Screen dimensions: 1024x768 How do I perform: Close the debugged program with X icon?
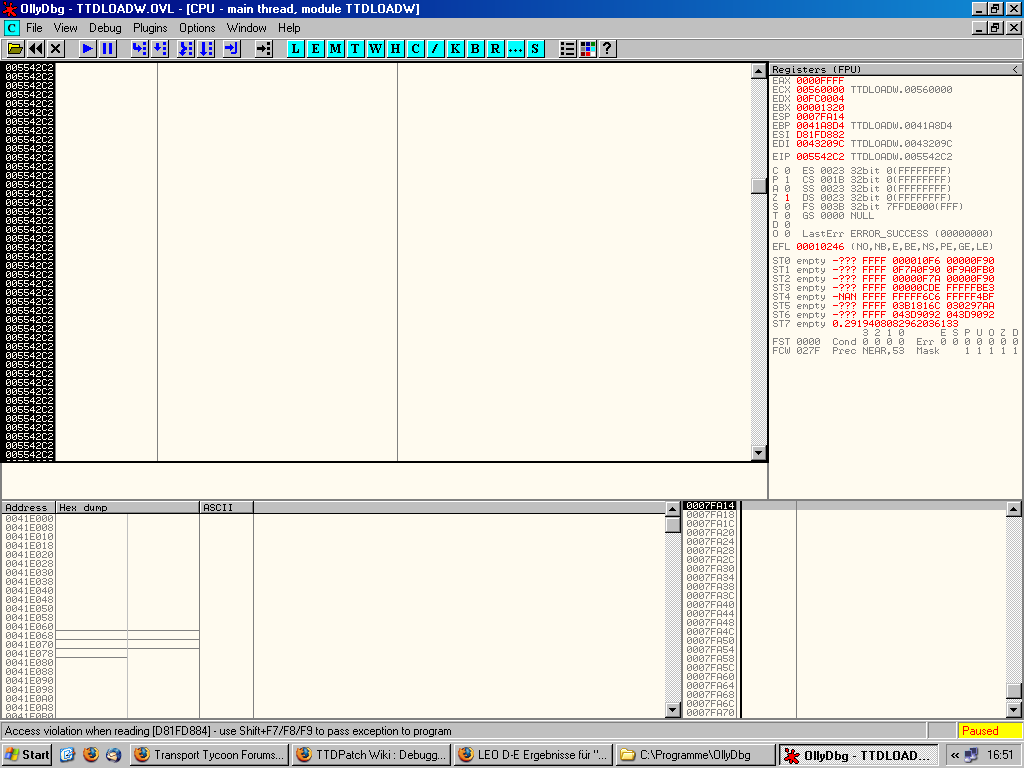[56, 49]
